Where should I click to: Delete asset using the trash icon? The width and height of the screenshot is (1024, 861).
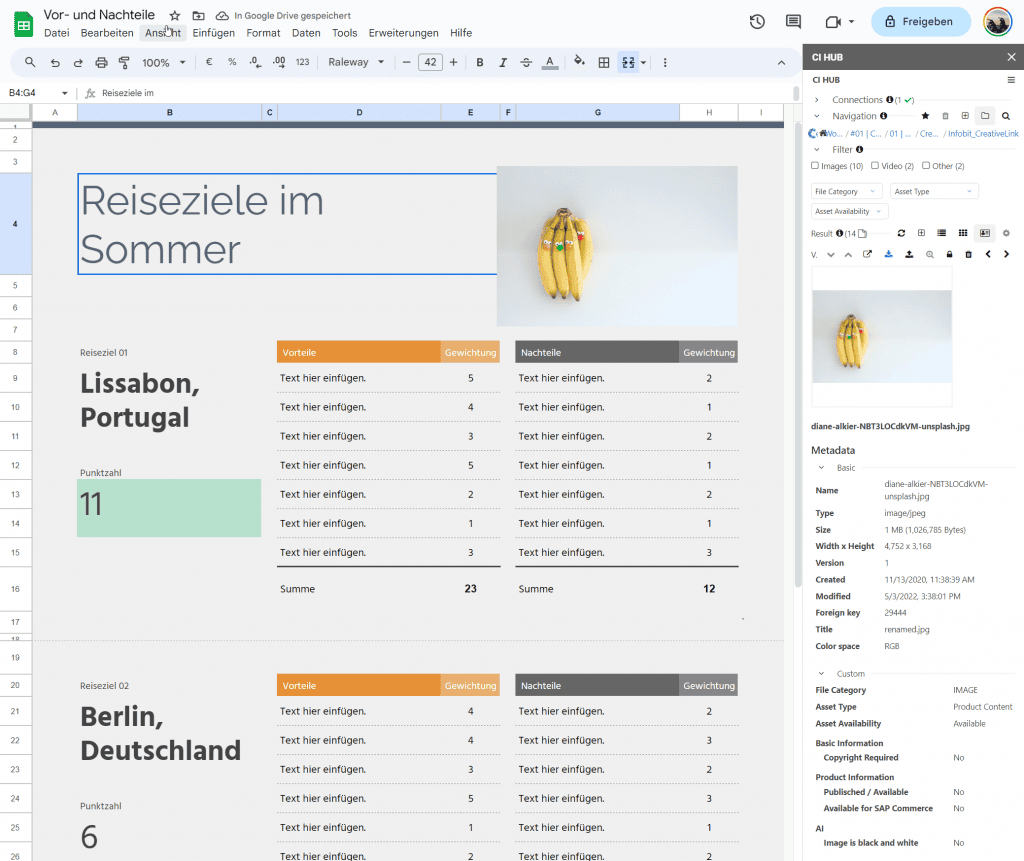click(968, 254)
